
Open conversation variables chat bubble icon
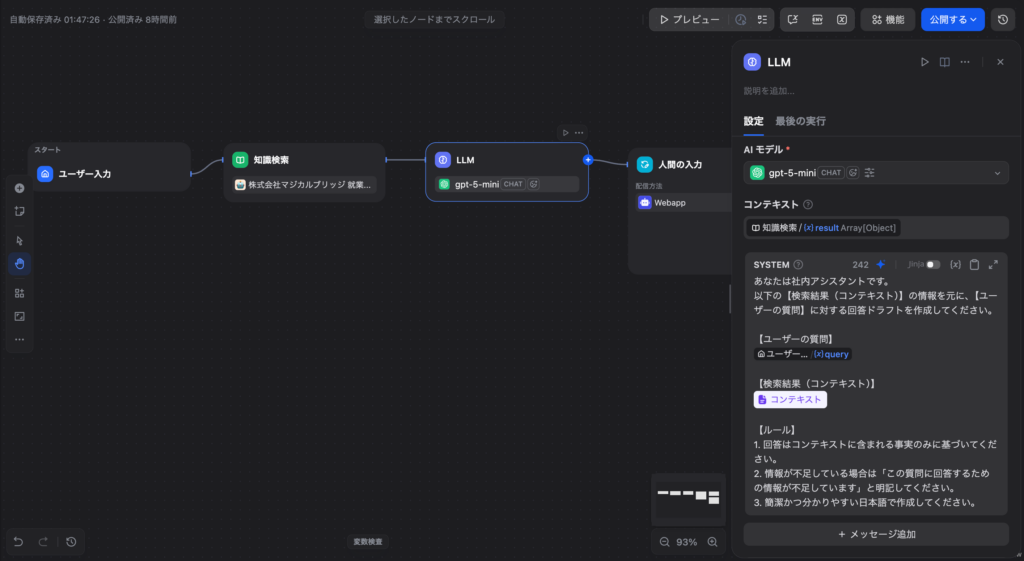click(793, 20)
